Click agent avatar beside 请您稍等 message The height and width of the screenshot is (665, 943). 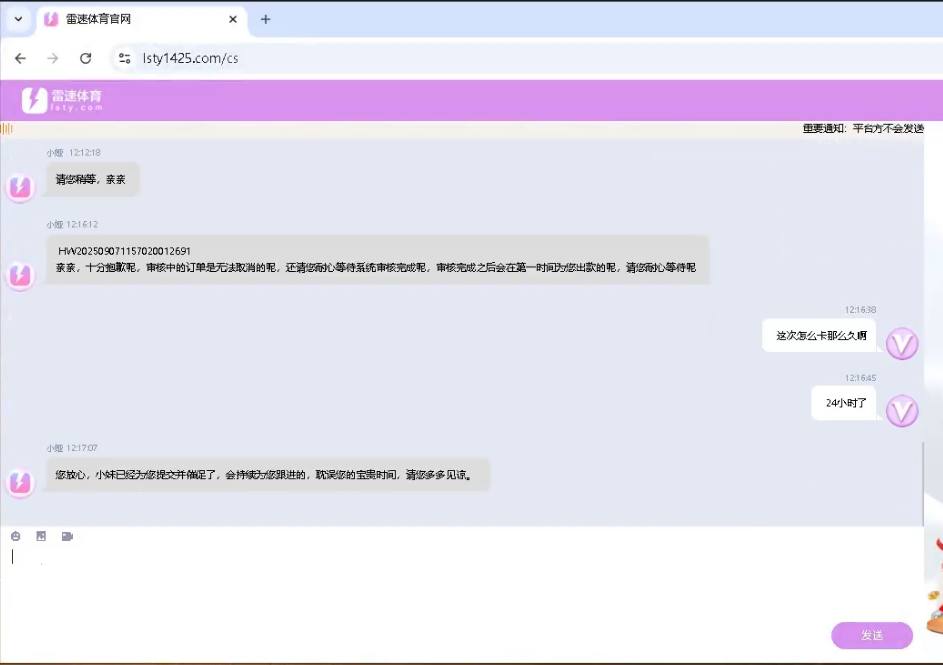(20, 187)
